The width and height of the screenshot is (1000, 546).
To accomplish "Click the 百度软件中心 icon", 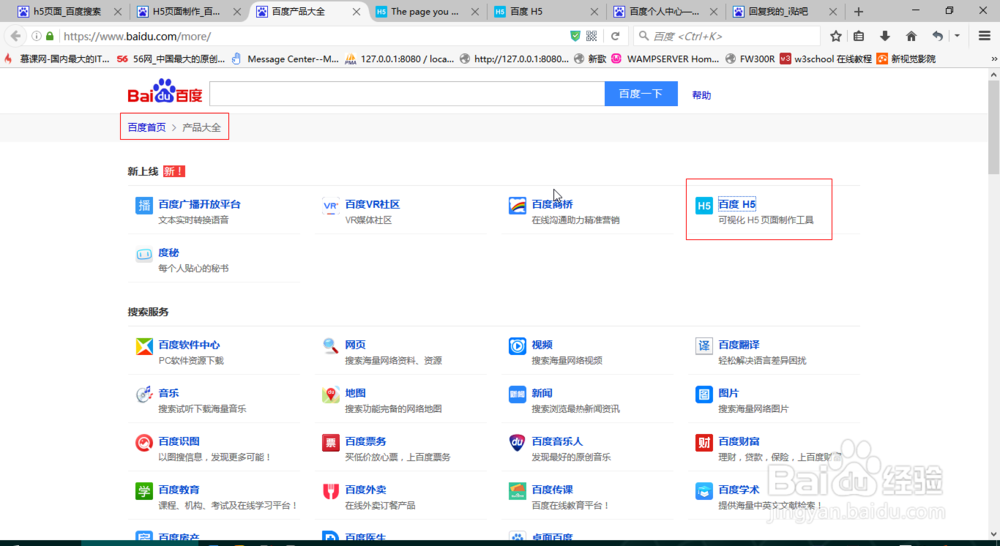I will coord(144,346).
